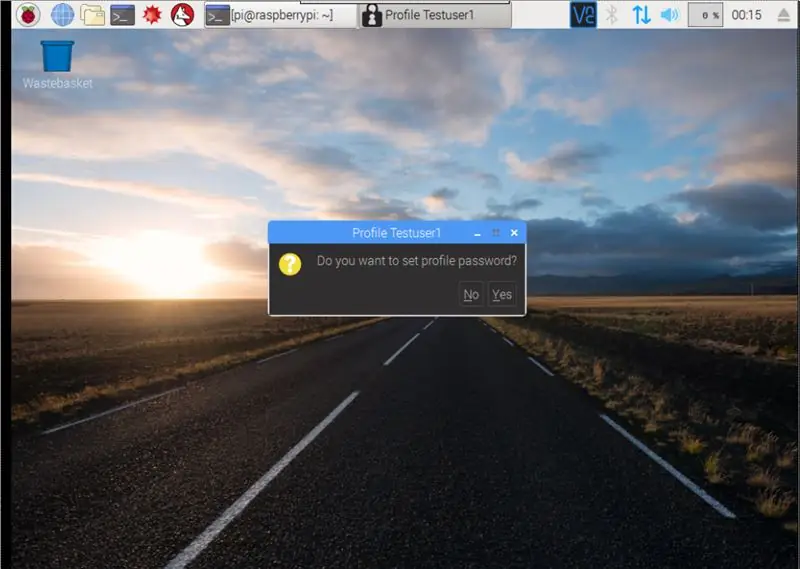
Task: Open the Wolfram wolf icon
Action: coord(182,15)
